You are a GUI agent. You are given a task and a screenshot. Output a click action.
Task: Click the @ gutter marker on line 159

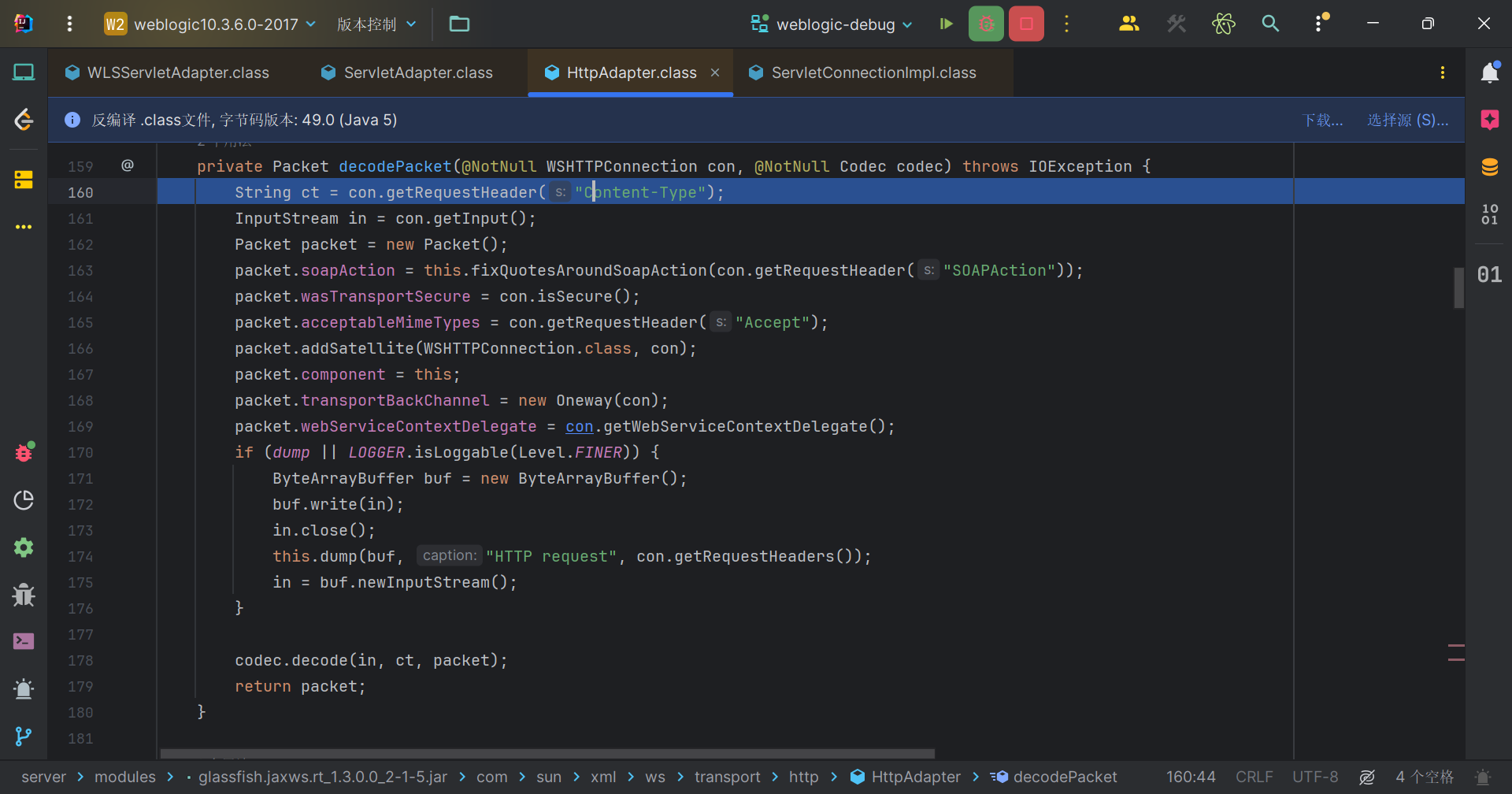coord(128,165)
